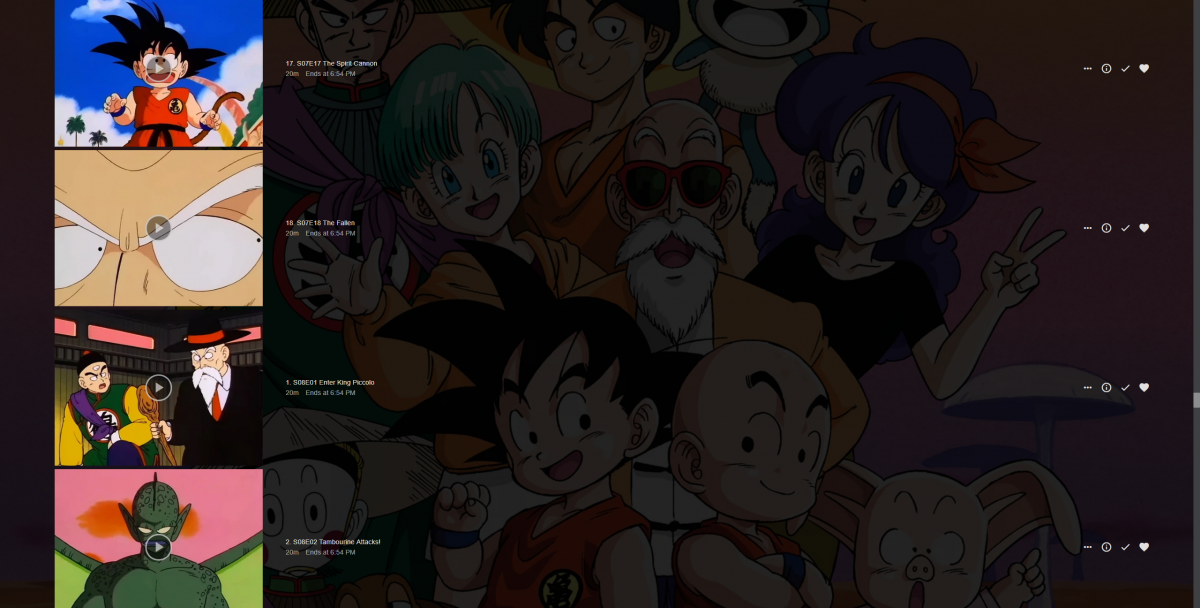Image resolution: width=1200 pixels, height=608 pixels.
Task: Mark The Spirit Cannon as played
Action: (1125, 69)
